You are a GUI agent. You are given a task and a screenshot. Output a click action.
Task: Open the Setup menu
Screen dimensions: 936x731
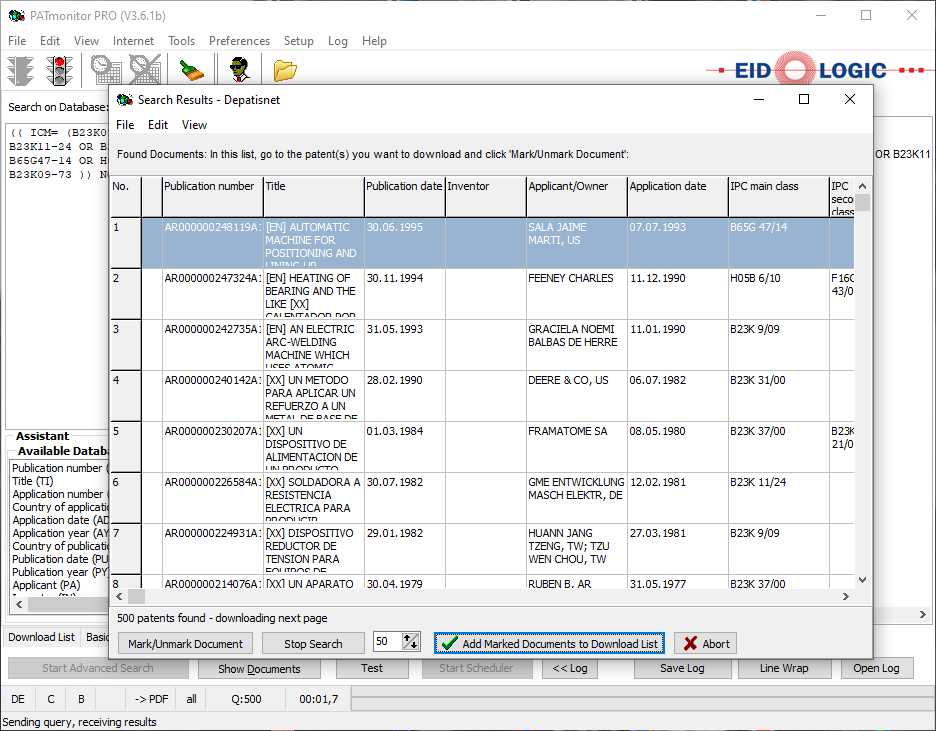tap(298, 41)
